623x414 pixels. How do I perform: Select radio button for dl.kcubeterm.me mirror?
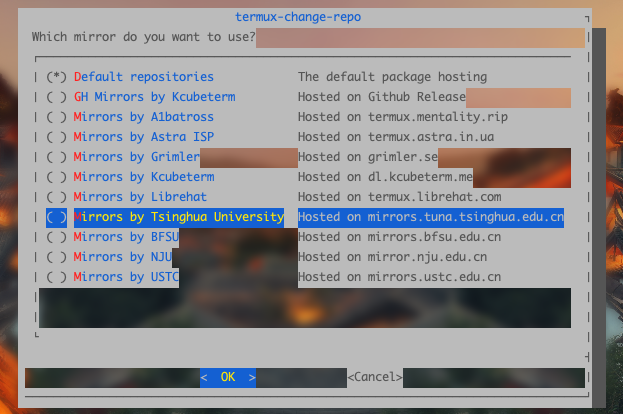[x=57, y=177]
